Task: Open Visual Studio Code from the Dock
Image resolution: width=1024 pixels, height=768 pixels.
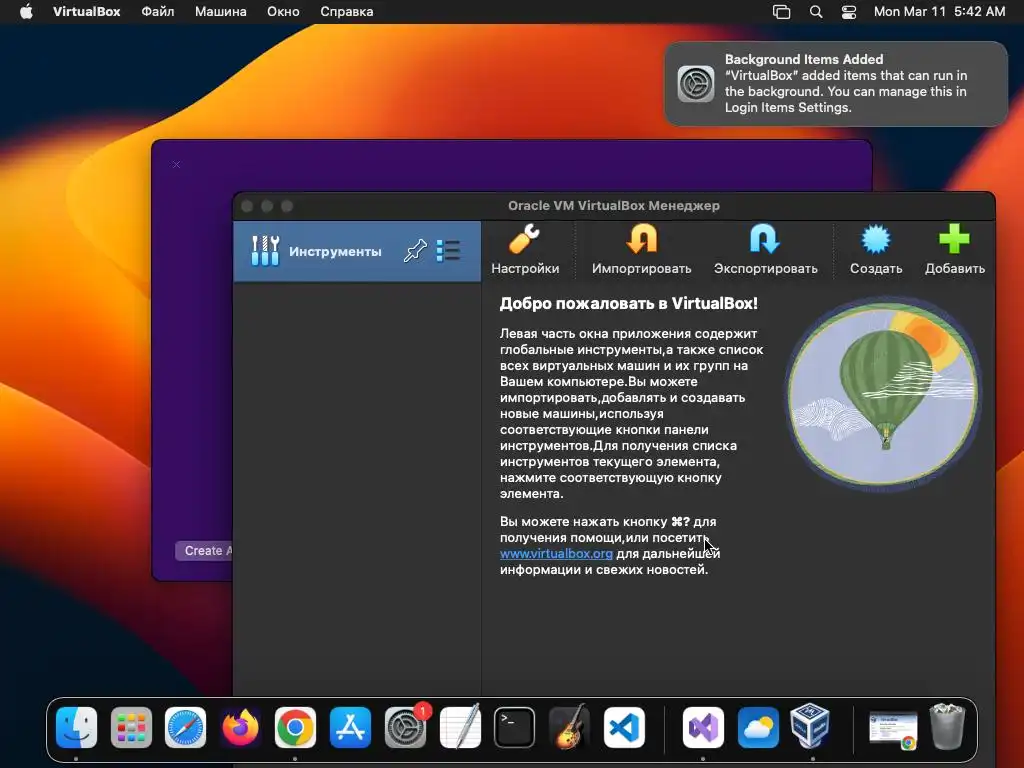Action: click(624, 728)
